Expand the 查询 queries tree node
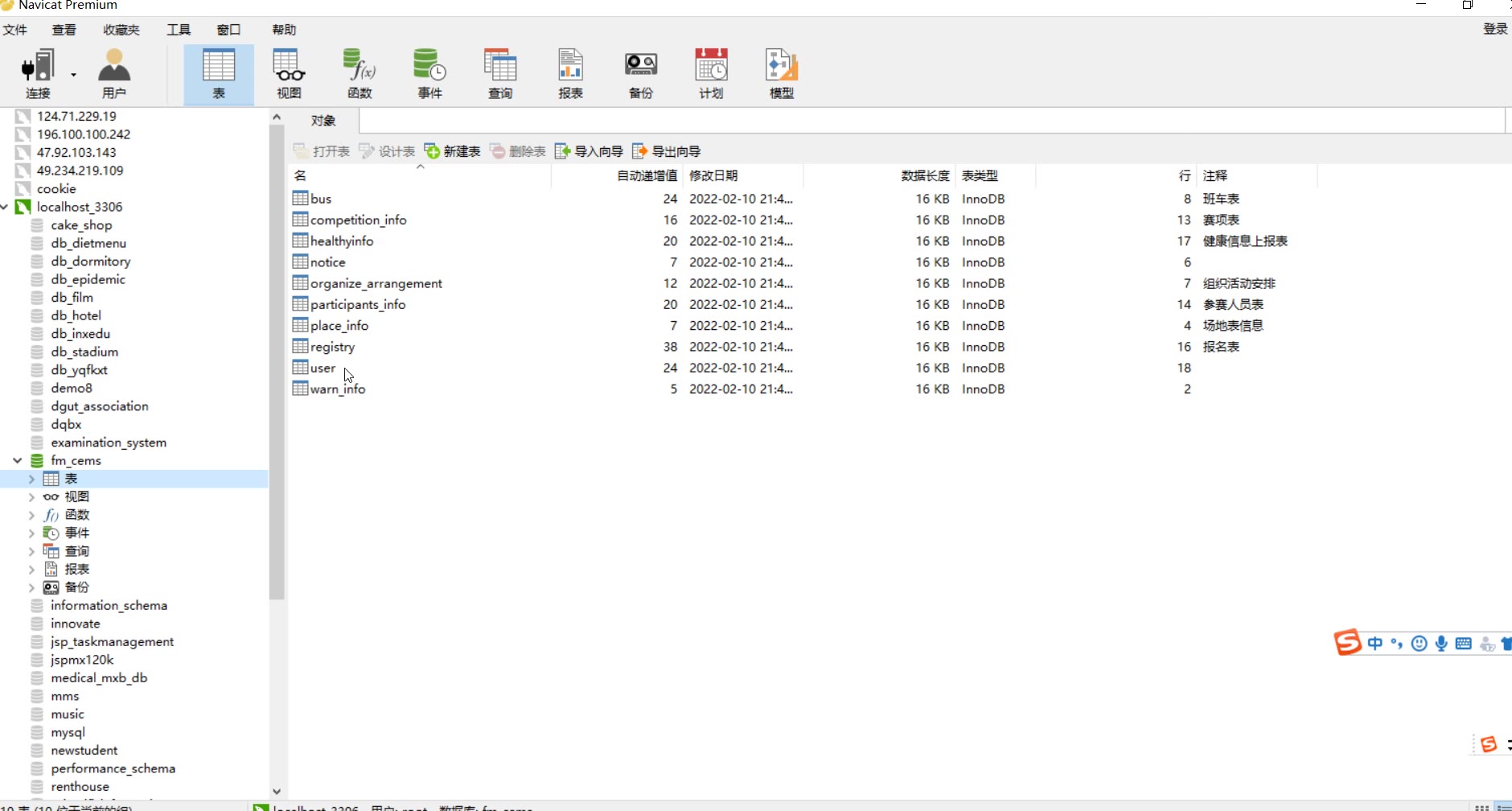Screen dimensions: 1512x811 pos(31,551)
